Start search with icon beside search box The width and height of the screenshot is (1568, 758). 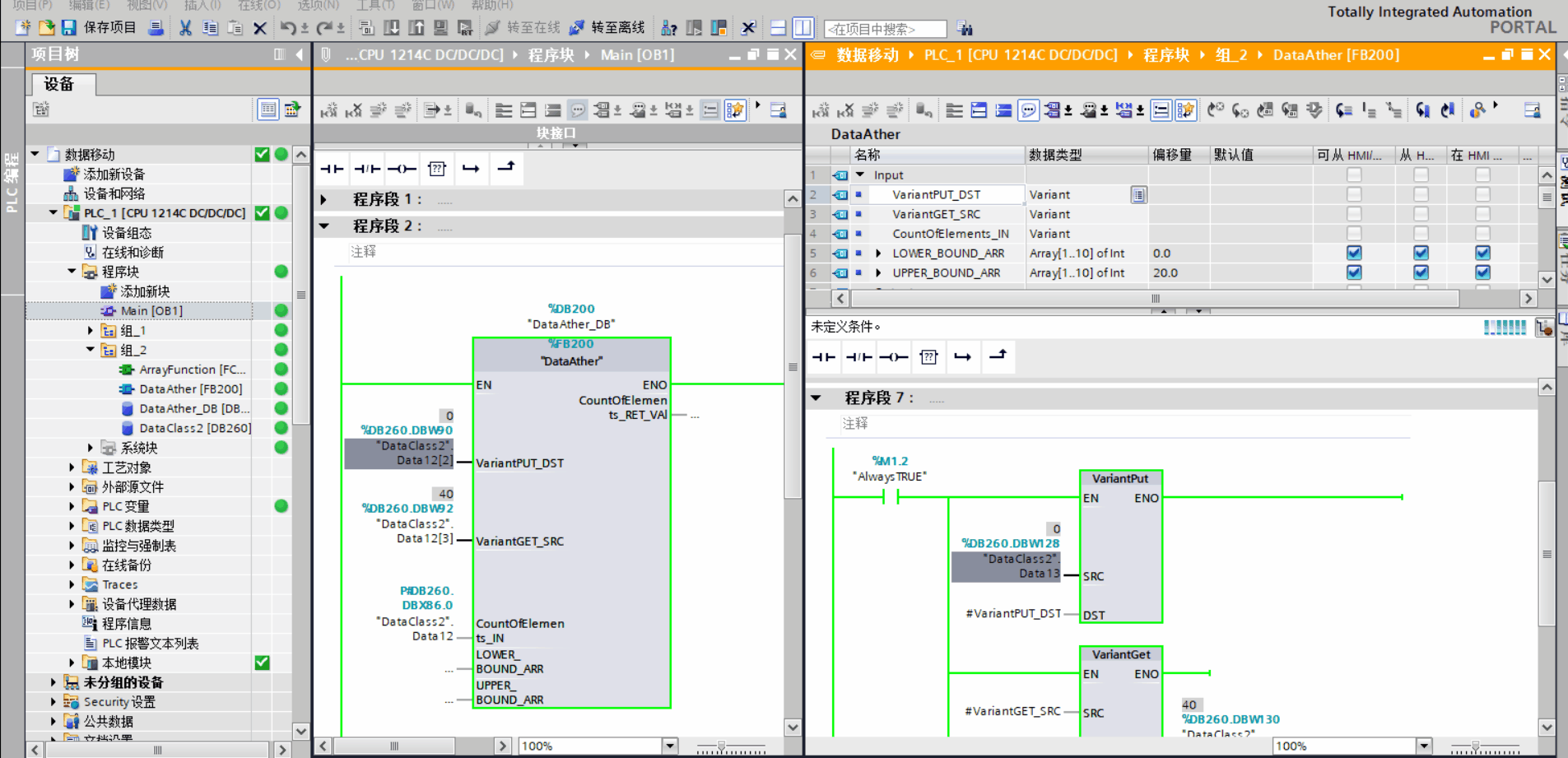point(965,29)
